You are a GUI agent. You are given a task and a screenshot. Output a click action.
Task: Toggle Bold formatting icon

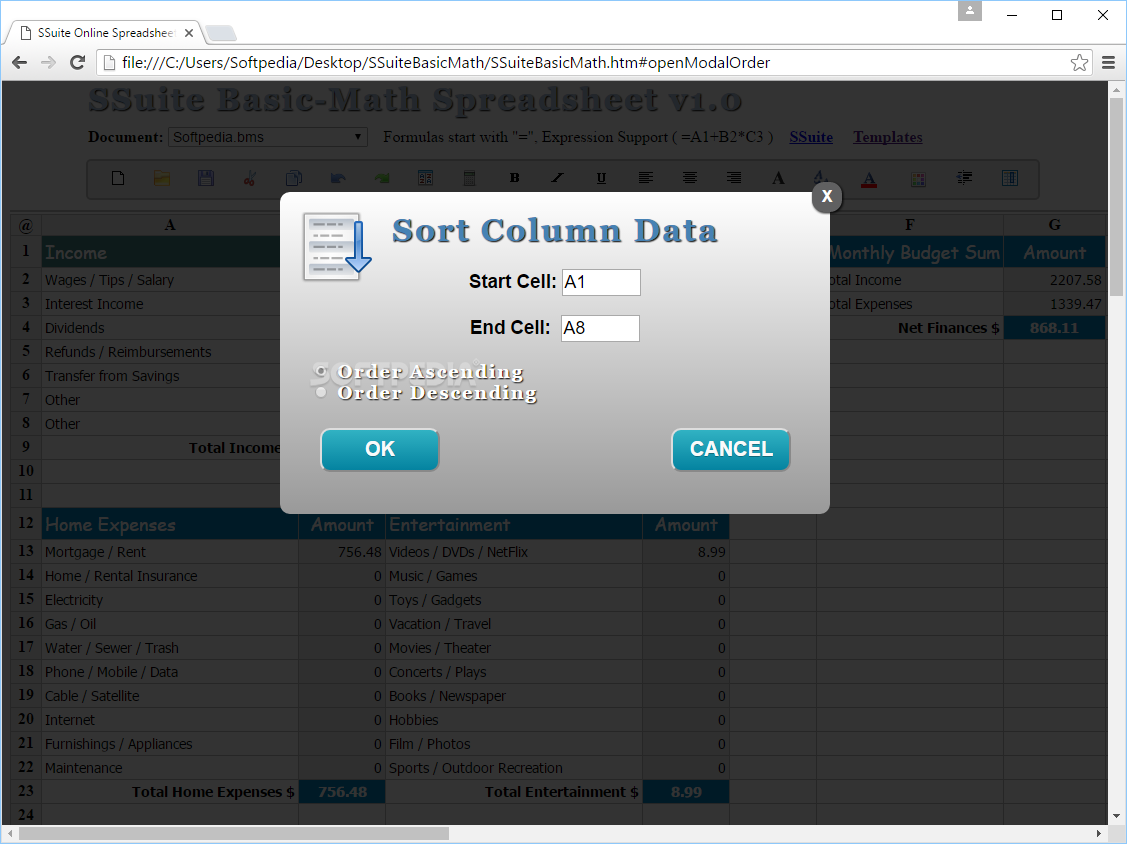click(x=514, y=178)
